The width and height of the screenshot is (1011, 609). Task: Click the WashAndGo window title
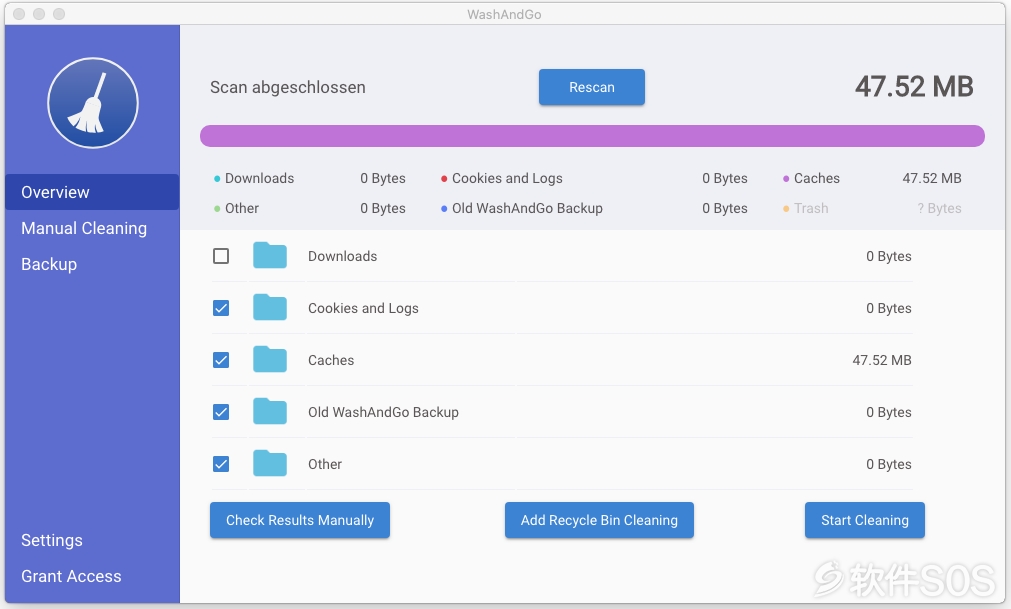504,14
